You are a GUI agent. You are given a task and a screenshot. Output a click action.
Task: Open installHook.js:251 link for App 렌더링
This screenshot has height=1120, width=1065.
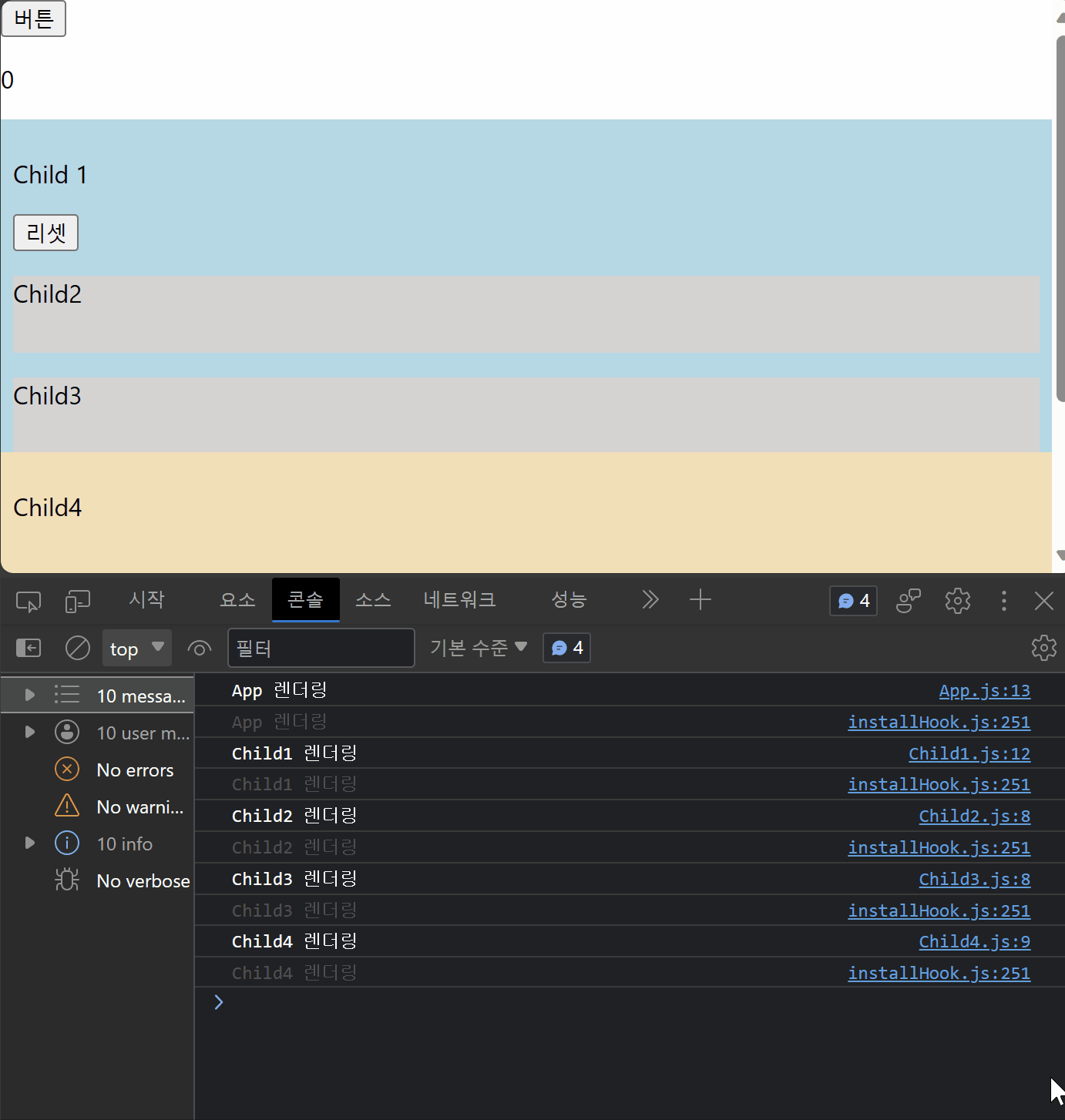[939, 723]
